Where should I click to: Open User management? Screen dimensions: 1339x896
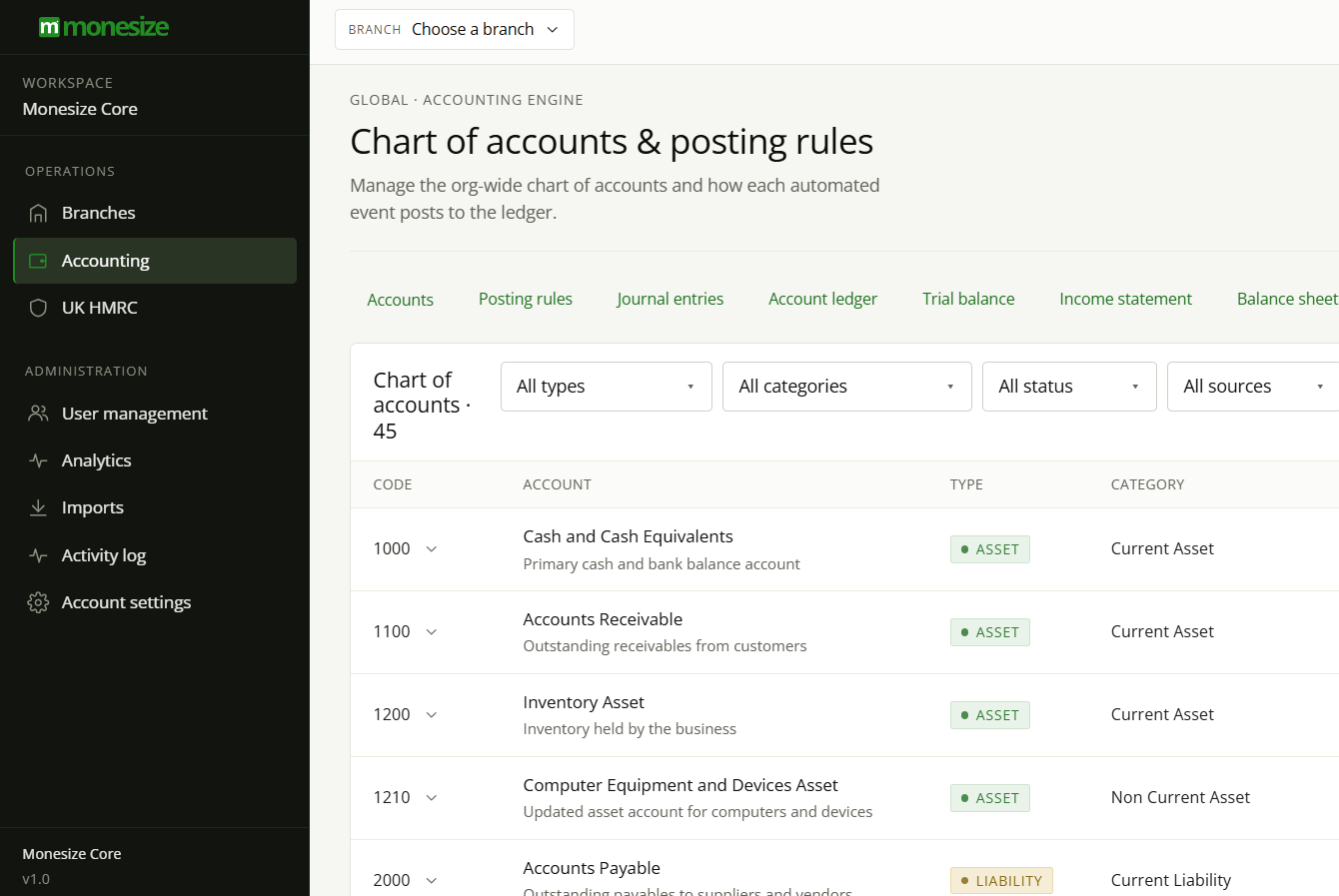[155, 414]
